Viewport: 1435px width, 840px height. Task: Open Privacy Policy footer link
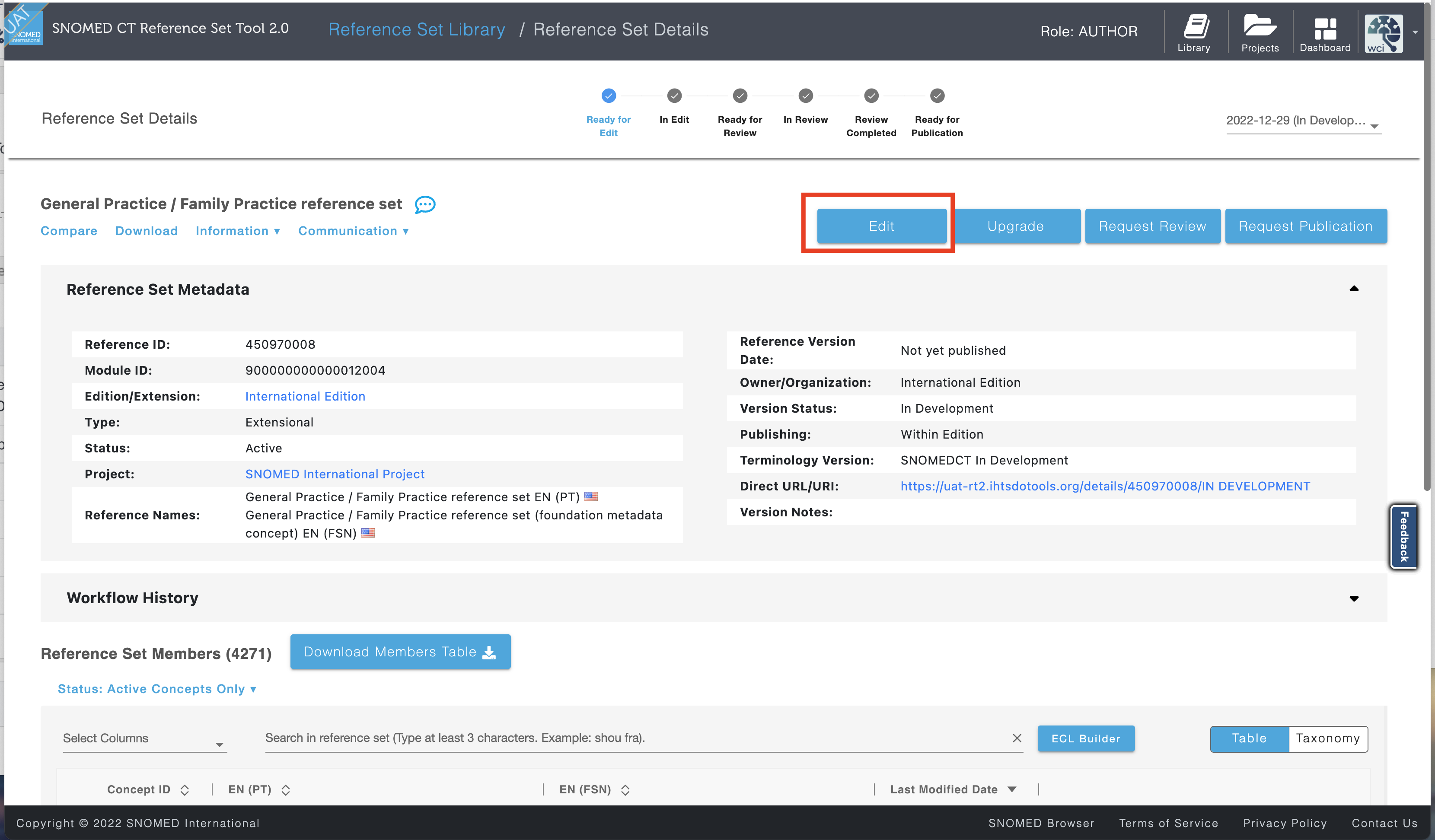coord(1285,823)
